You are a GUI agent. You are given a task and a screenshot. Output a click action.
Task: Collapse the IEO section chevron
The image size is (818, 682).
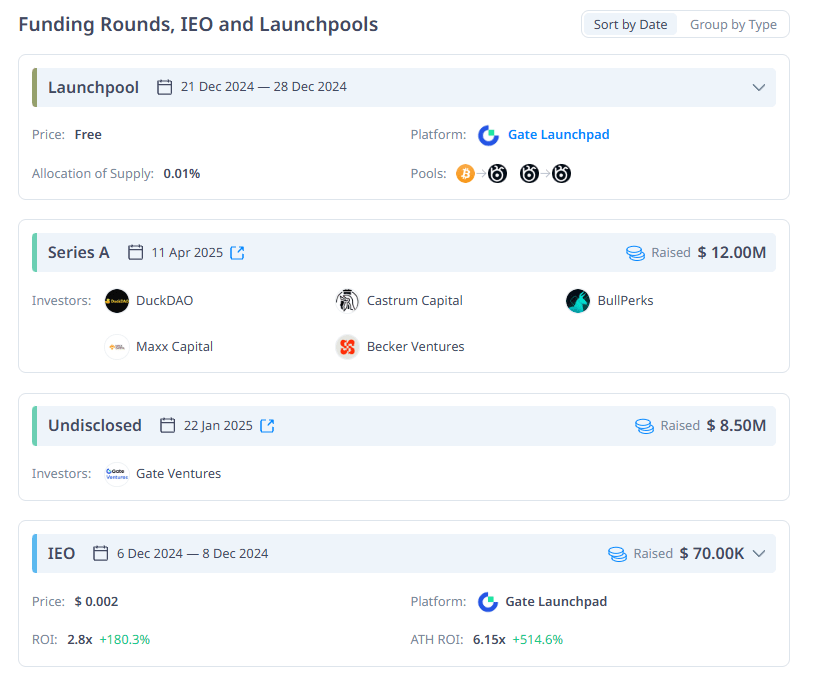pos(759,553)
